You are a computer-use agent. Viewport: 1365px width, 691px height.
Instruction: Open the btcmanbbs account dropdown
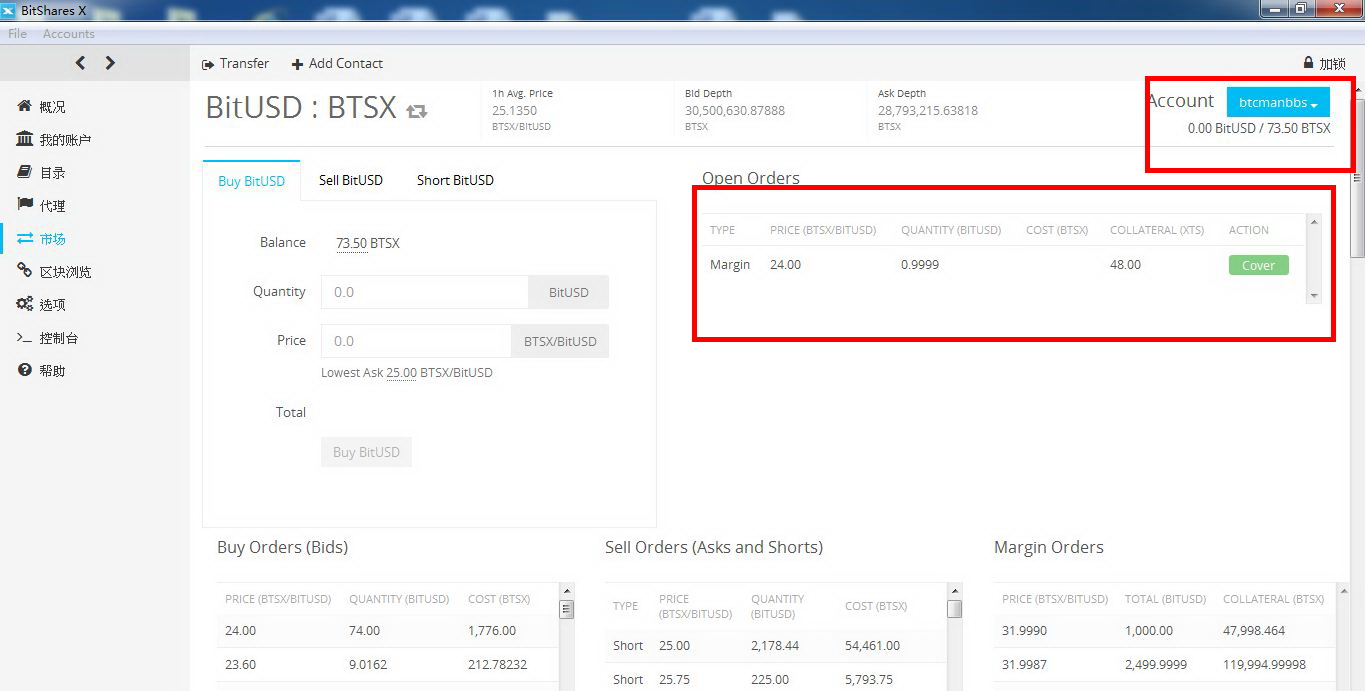(1278, 102)
